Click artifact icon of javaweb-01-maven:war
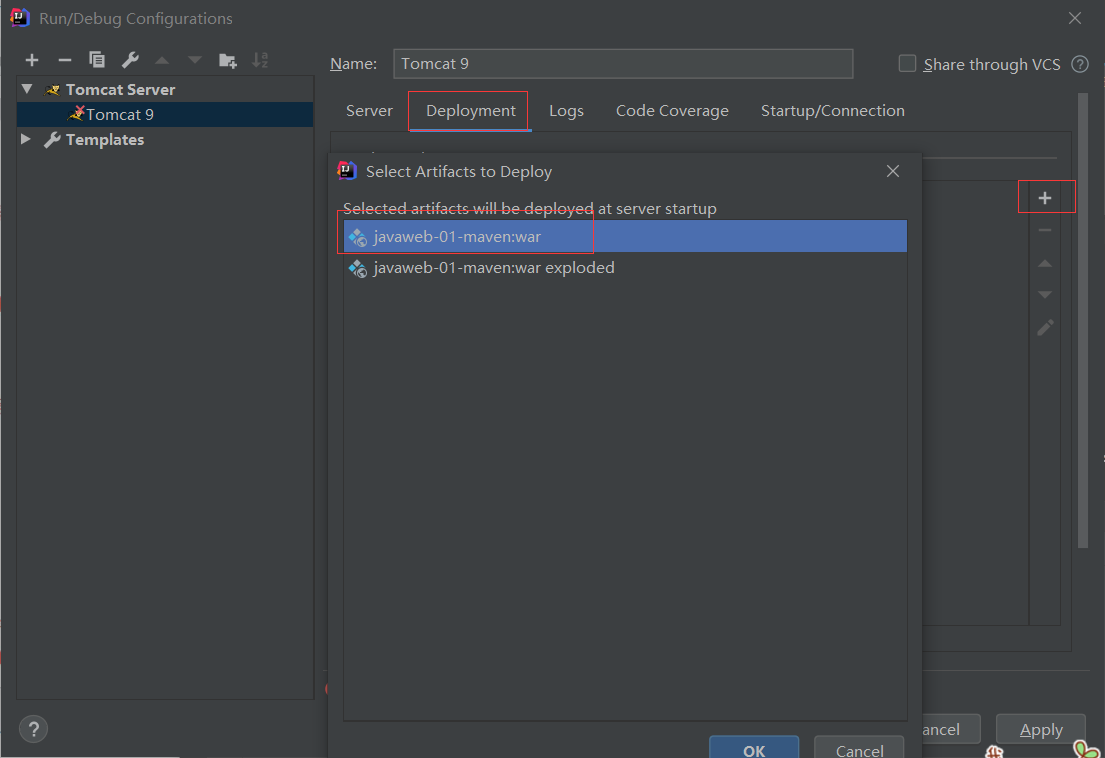This screenshot has height=758, width=1105. coord(358,237)
